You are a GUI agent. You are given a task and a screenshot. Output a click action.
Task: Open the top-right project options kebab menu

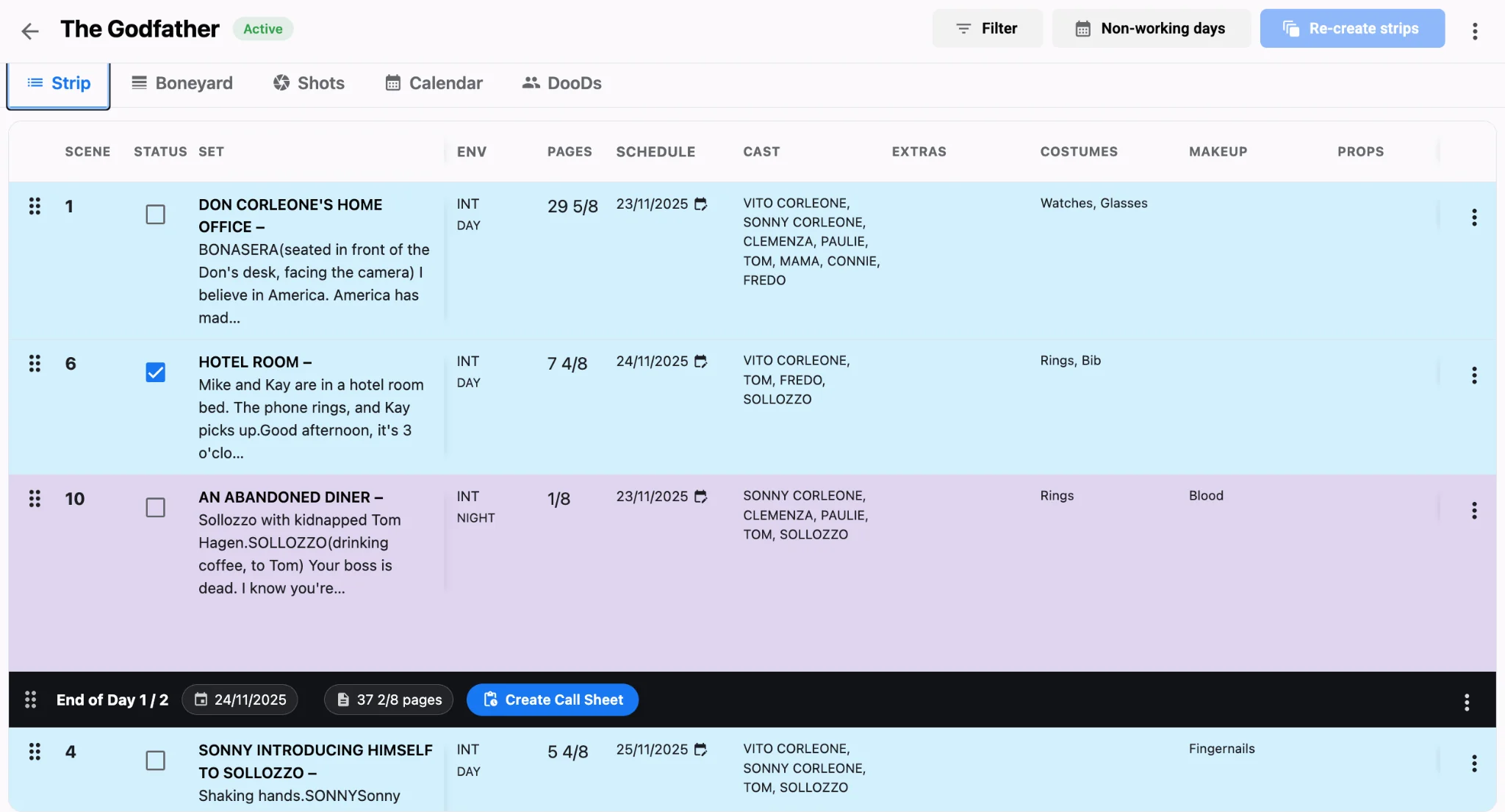1474,31
